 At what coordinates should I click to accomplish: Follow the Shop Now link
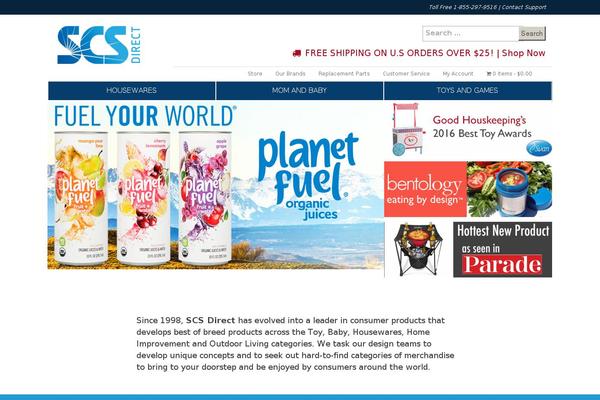tap(523, 53)
